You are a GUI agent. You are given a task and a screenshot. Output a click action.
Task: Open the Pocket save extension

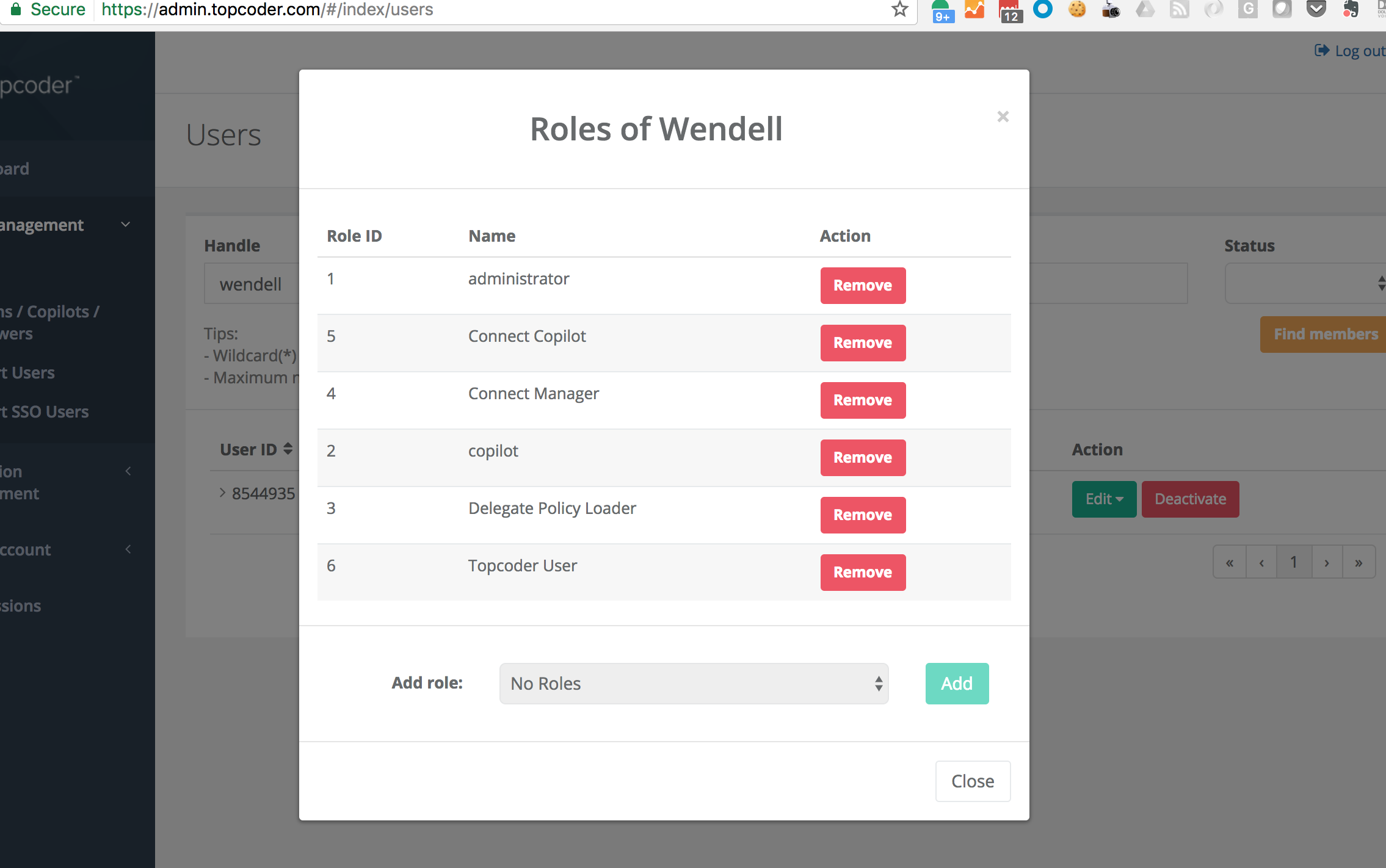(x=1316, y=9)
